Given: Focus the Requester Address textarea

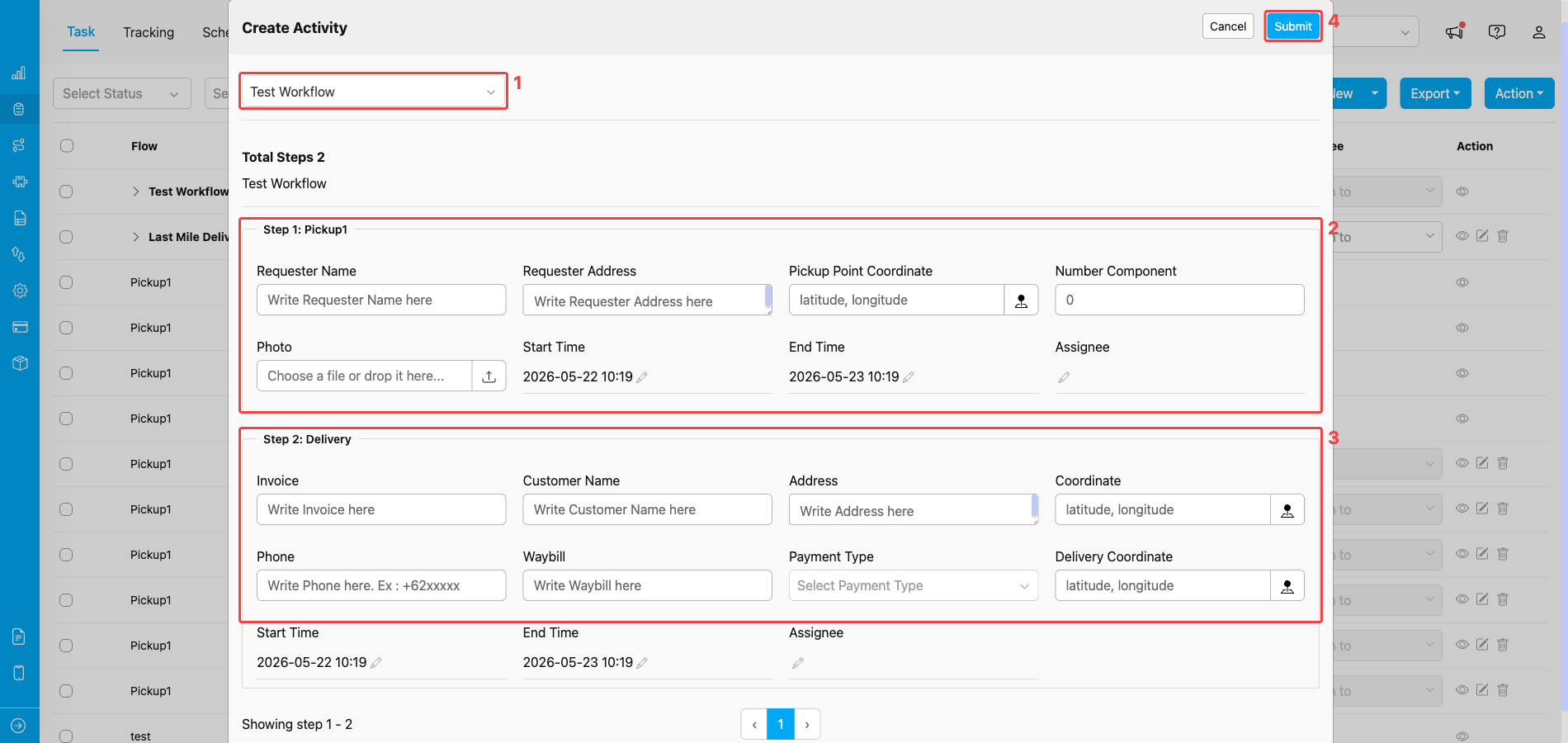Looking at the screenshot, I should pyautogui.click(x=647, y=301).
